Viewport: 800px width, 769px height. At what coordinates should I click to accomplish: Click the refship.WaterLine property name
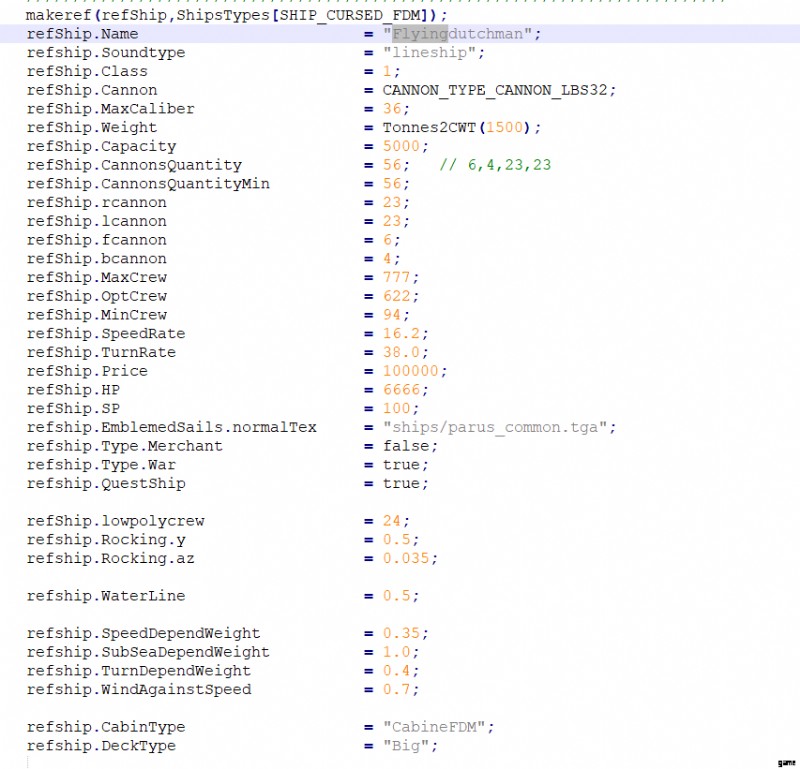coord(106,596)
